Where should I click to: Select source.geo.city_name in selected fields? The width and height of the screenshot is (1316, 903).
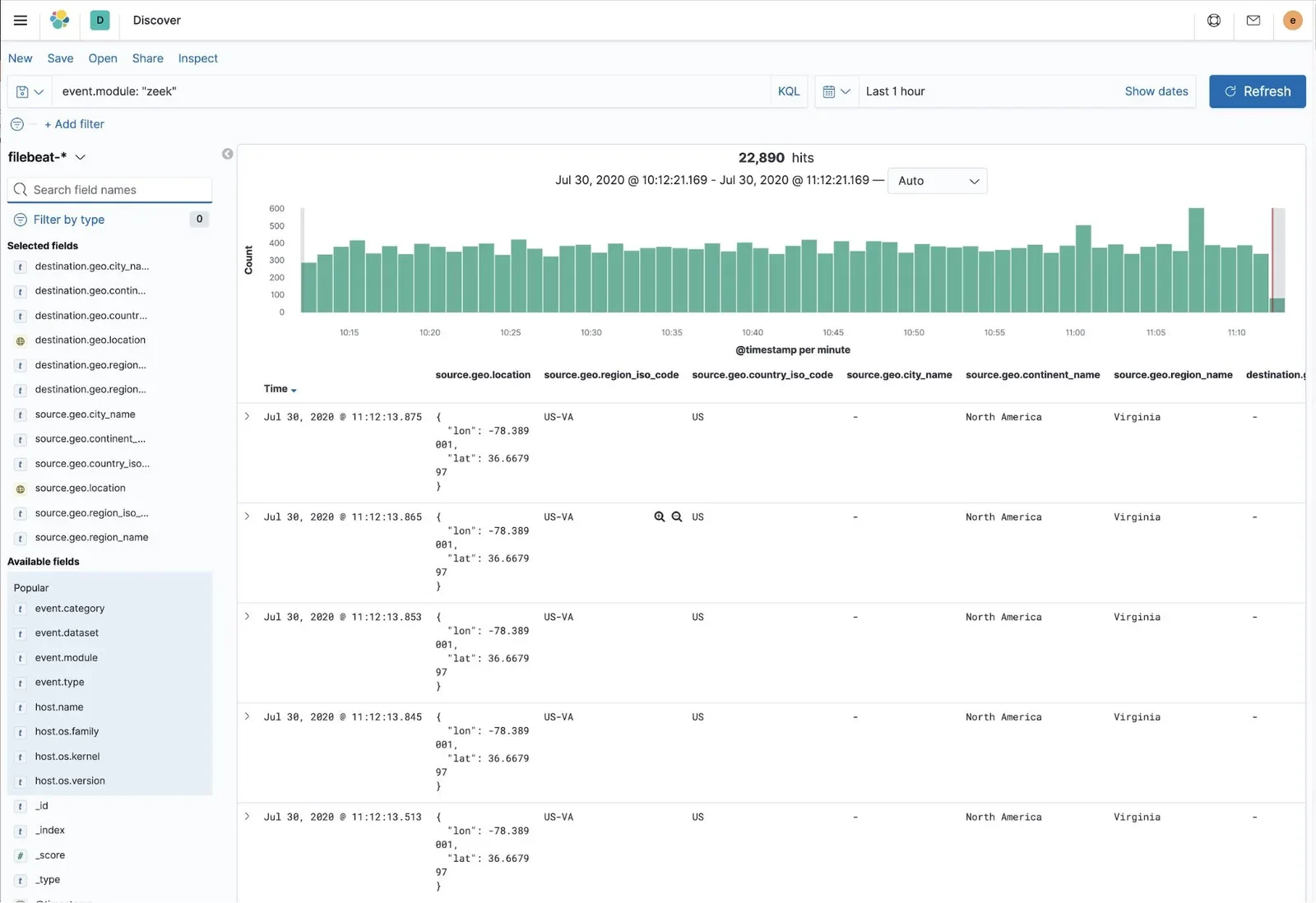point(85,414)
